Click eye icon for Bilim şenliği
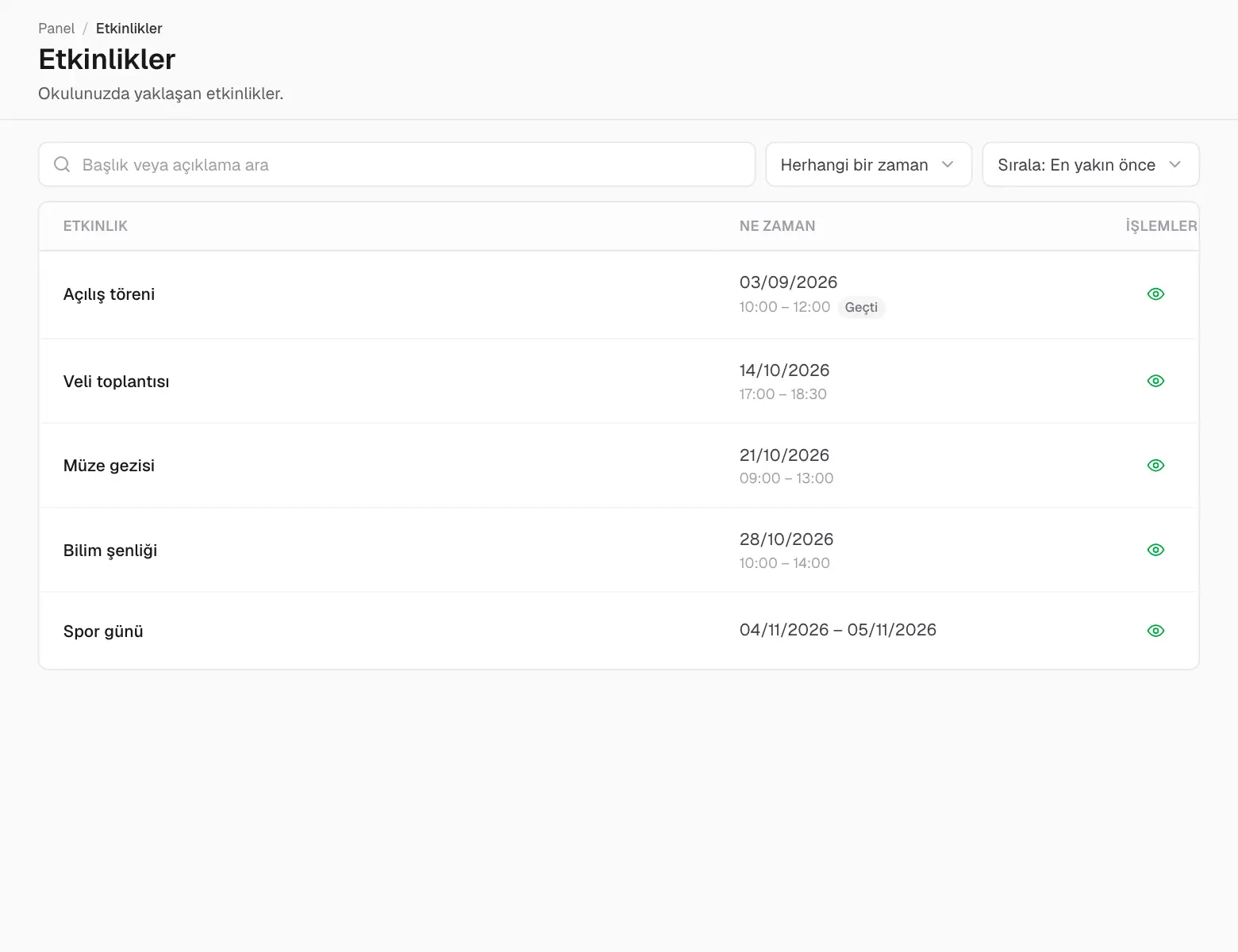Image resolution: width=1238 pixels, height=952 pixels. click(x=1155, y=550)
